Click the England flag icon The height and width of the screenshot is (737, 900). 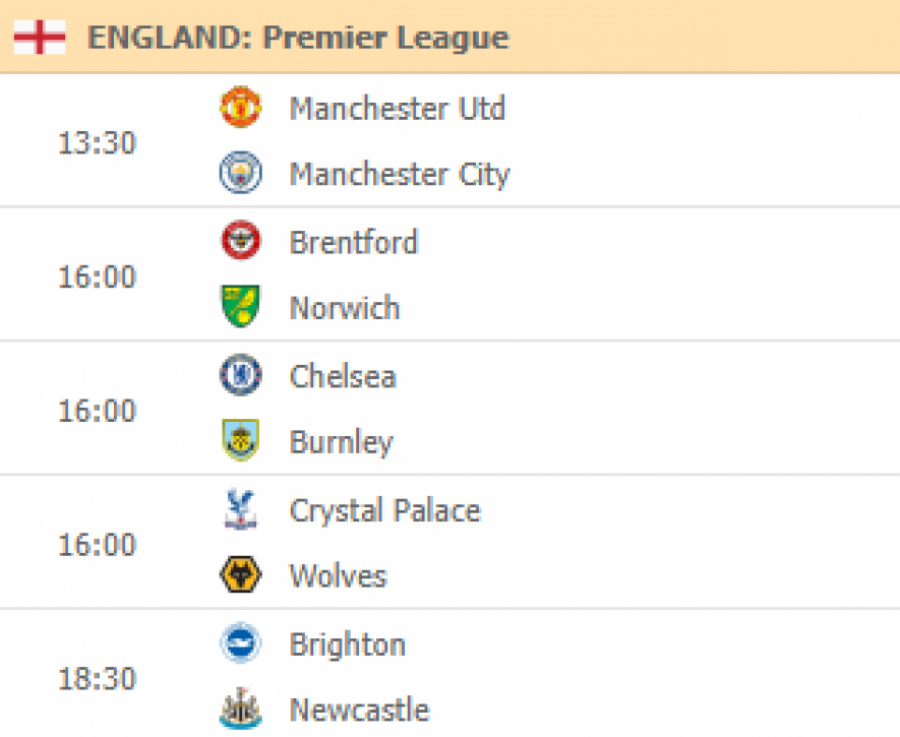click(x=40, y=37)
